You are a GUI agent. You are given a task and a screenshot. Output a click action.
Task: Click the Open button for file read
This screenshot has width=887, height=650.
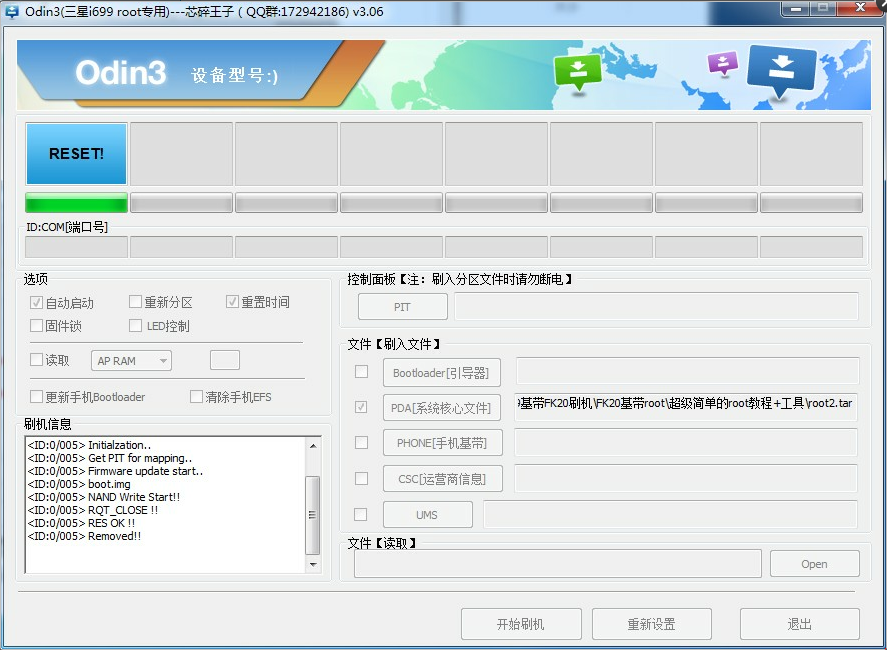815,564
